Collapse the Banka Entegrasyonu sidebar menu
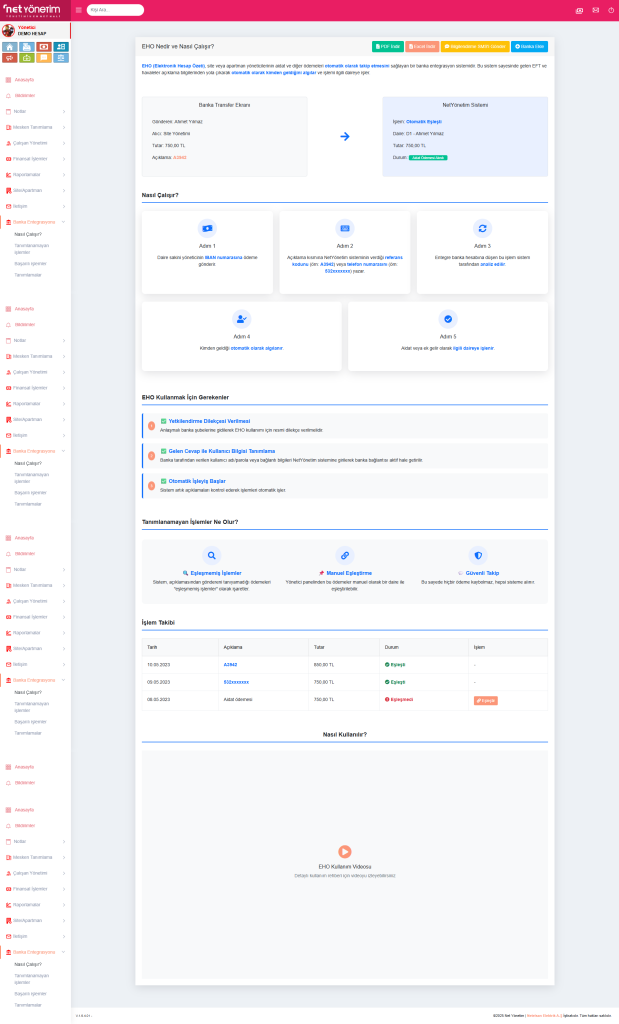The width and height of the screenshot is (619, 1024). point(35,221)
